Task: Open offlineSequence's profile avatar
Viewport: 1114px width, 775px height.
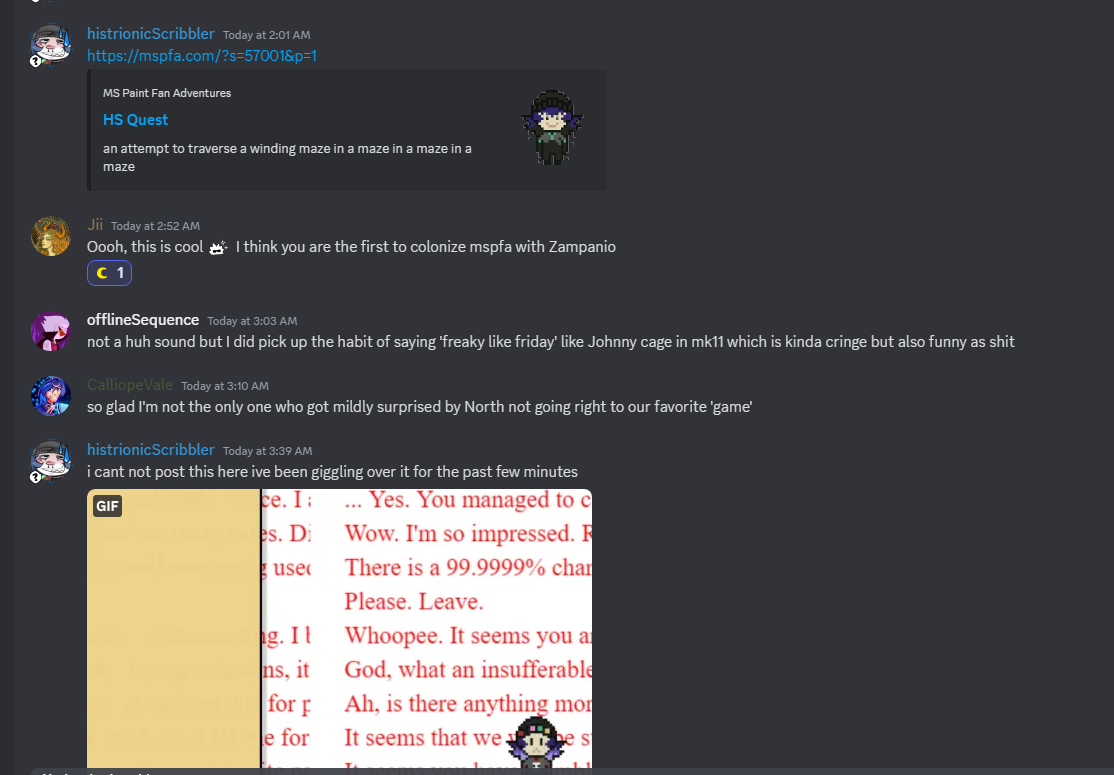Action: point(50,331)
